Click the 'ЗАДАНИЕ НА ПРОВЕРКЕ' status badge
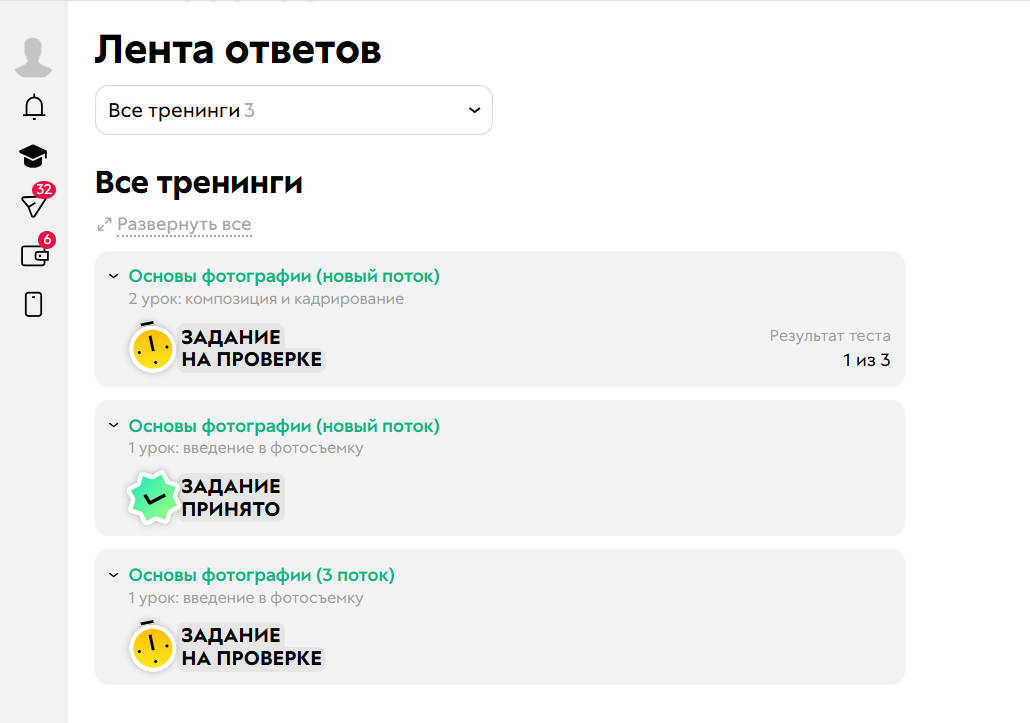Screen dimensions: 1030x723 pyautogui.click(x=249, y=348)
